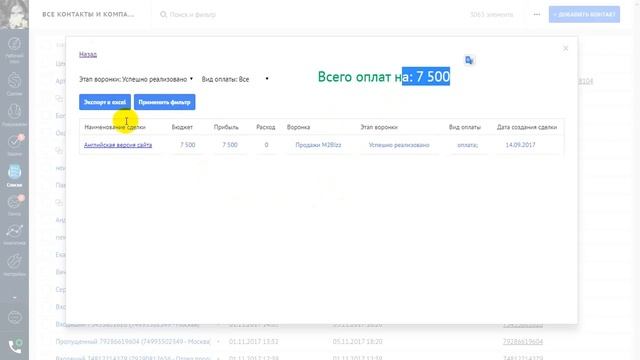Click the Успешно реализовано cell in table row
The height and width of the screenshot is (360, 640).
399,145
